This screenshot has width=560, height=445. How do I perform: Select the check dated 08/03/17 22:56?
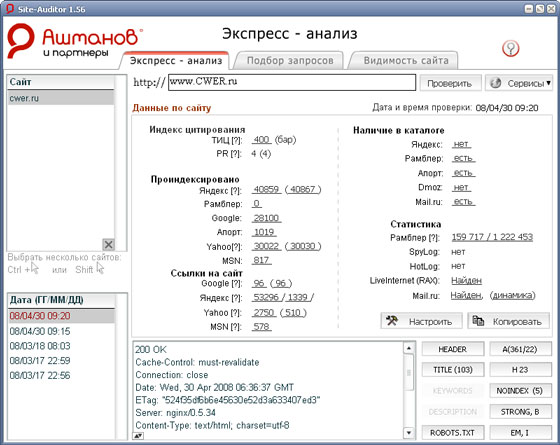point(61,376)
